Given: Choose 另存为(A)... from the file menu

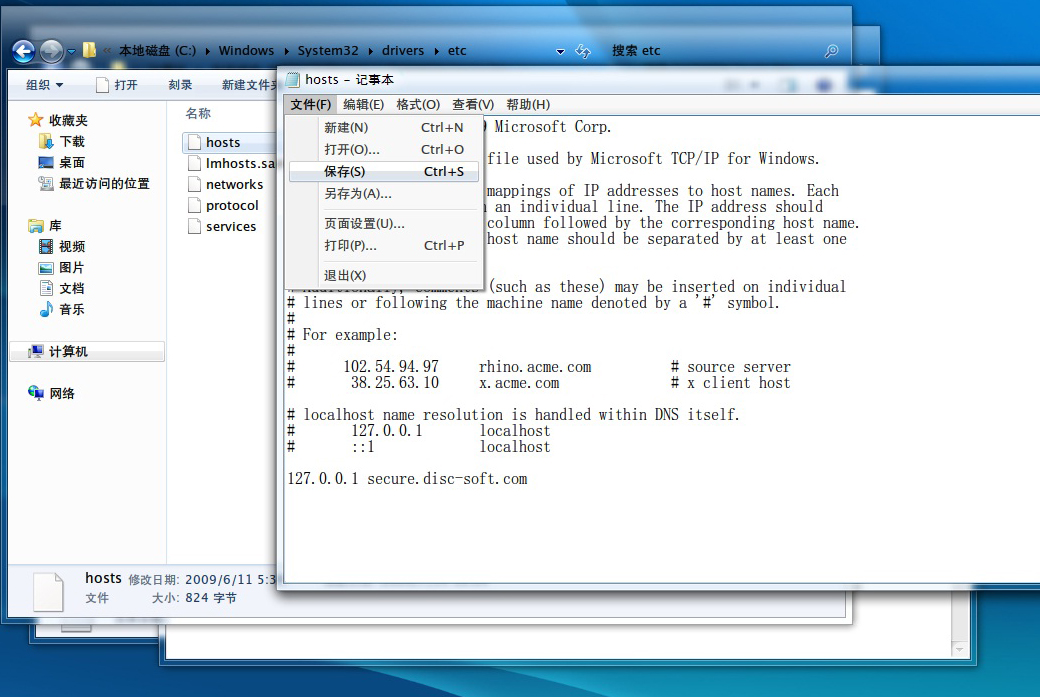Looking at the screenshot, I should click(384, 194).
